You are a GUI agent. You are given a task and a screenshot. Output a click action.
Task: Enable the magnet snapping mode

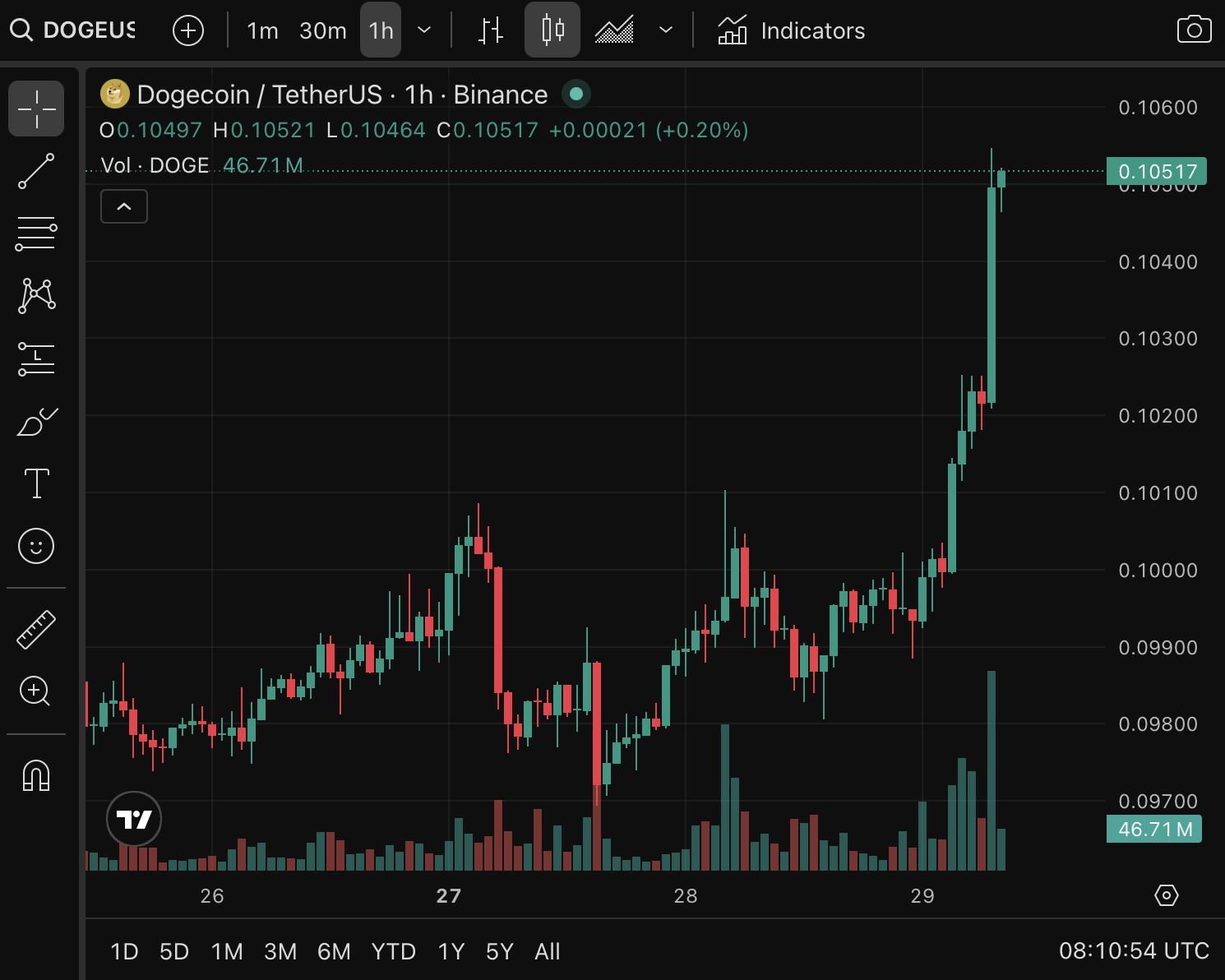tap(36, 774)
